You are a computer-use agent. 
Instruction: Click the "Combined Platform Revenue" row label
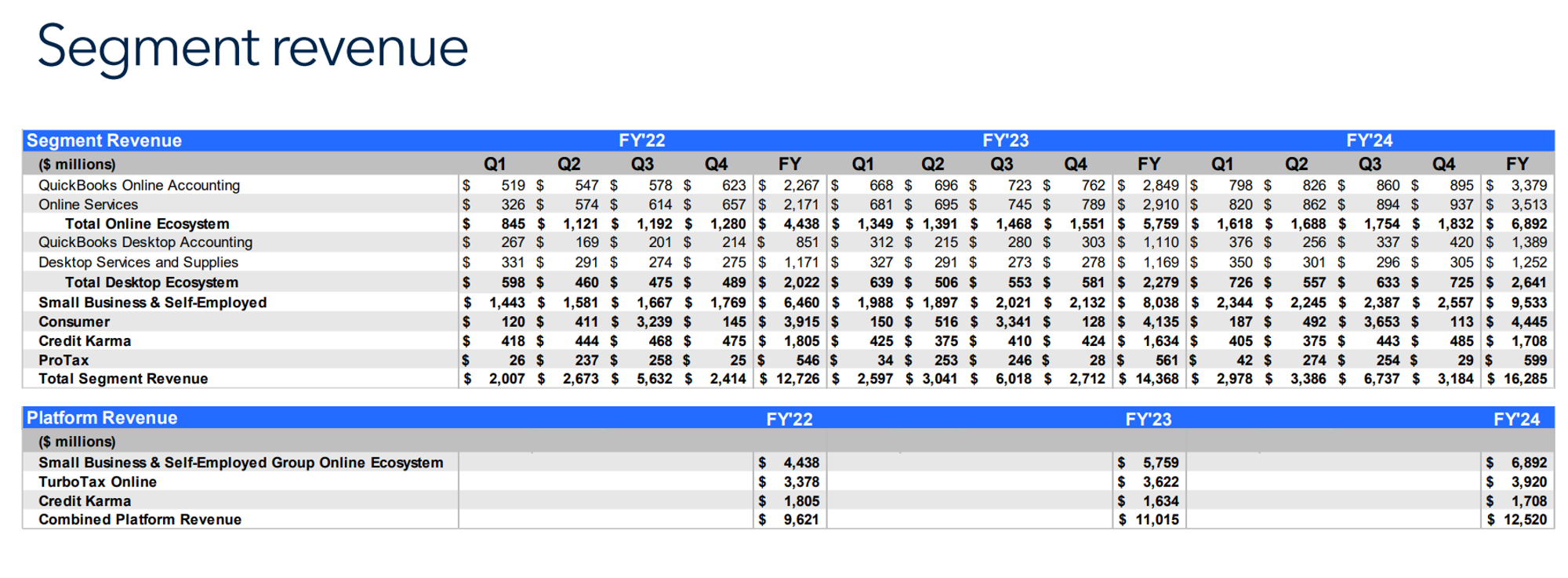pyautogui.click(x=140, y=519)
